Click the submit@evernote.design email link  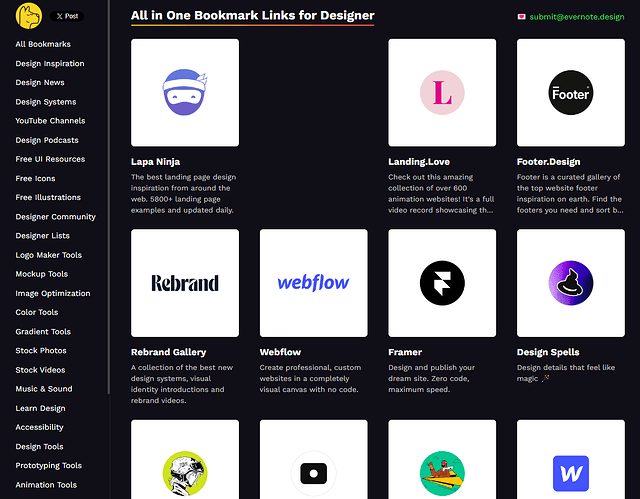[x=577, y=17]
